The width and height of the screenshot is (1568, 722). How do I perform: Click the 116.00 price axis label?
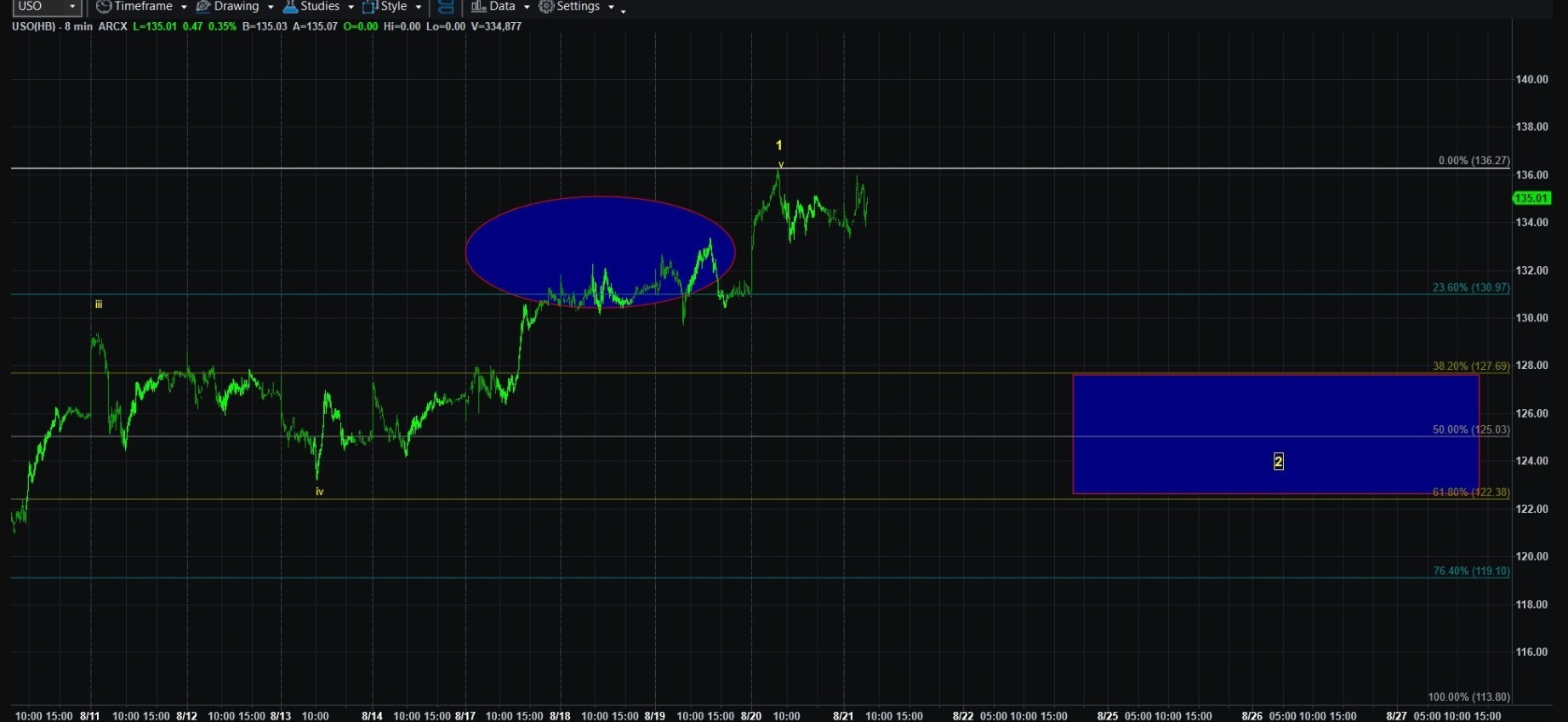point(1531,653)
